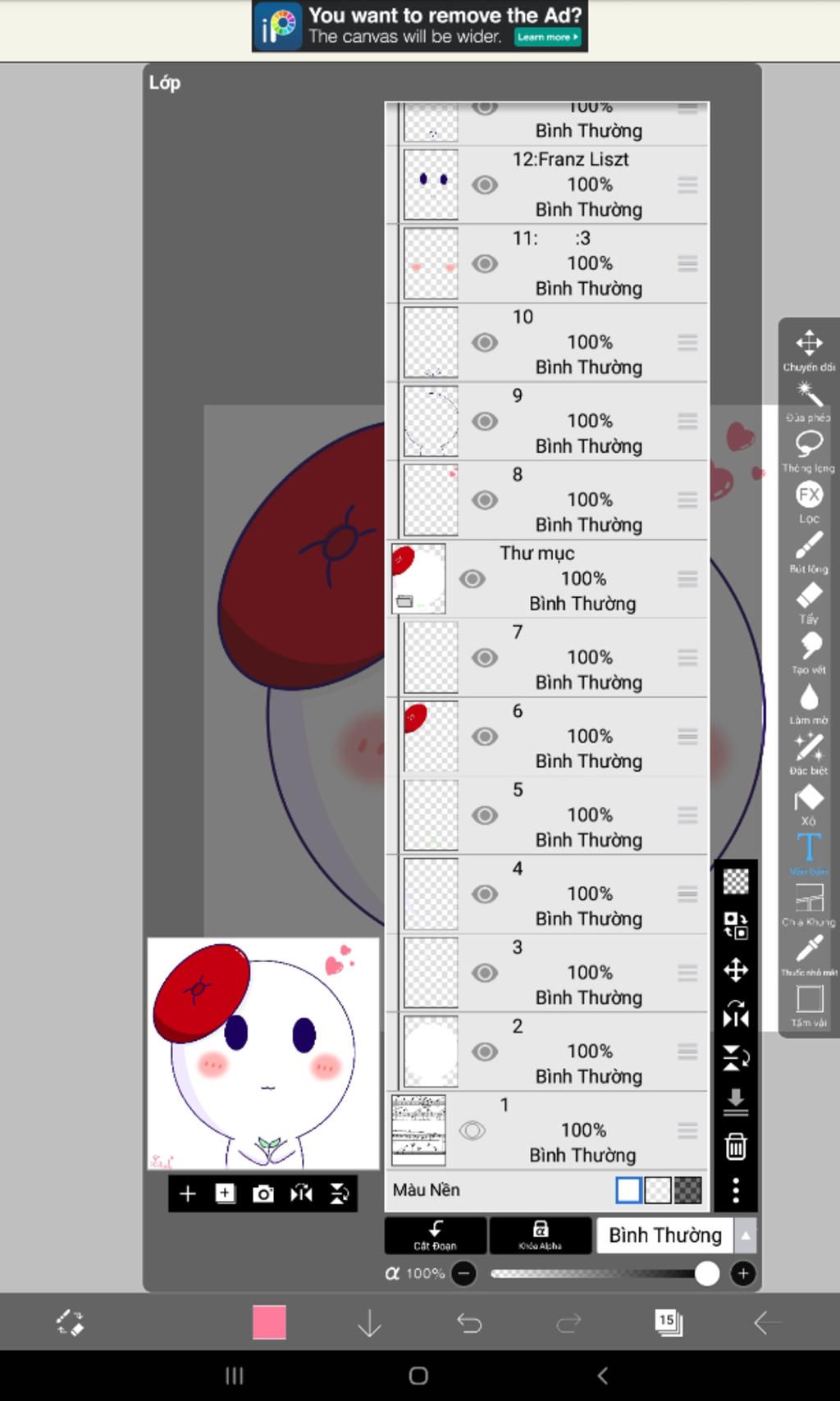Click the redo arrow
Viewport: 840px width, 1401px height.
pyautogui.click(x=568, y=1322)
